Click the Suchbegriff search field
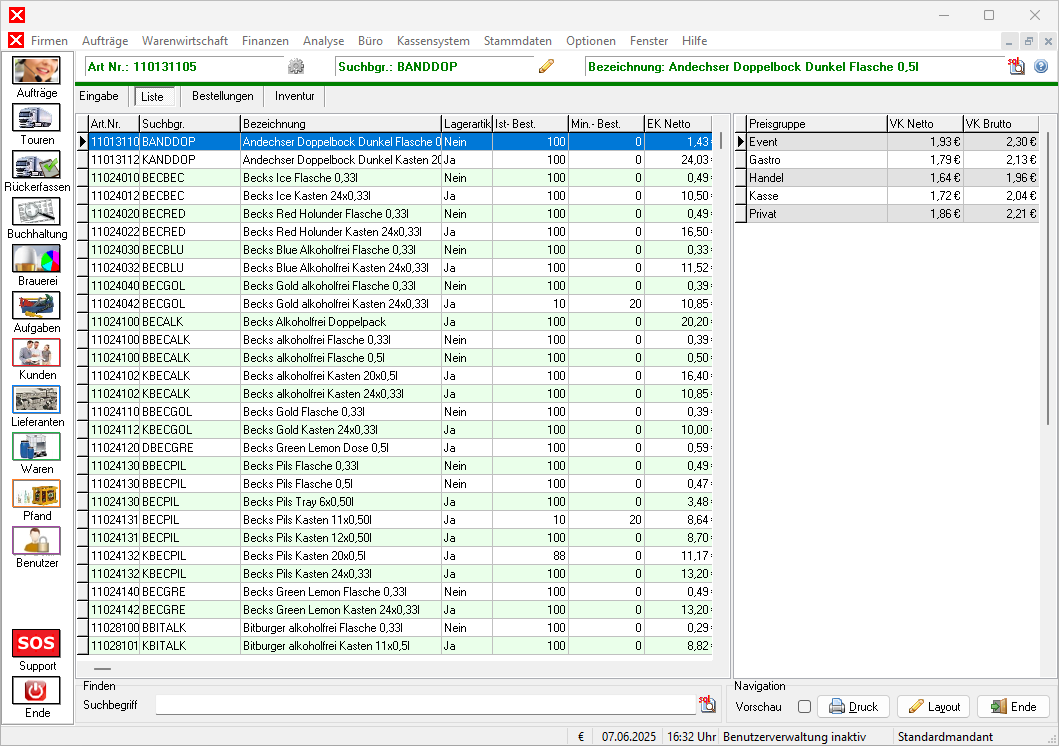The width and height of the screenshot is (1059, 746). tap(425, 705)
